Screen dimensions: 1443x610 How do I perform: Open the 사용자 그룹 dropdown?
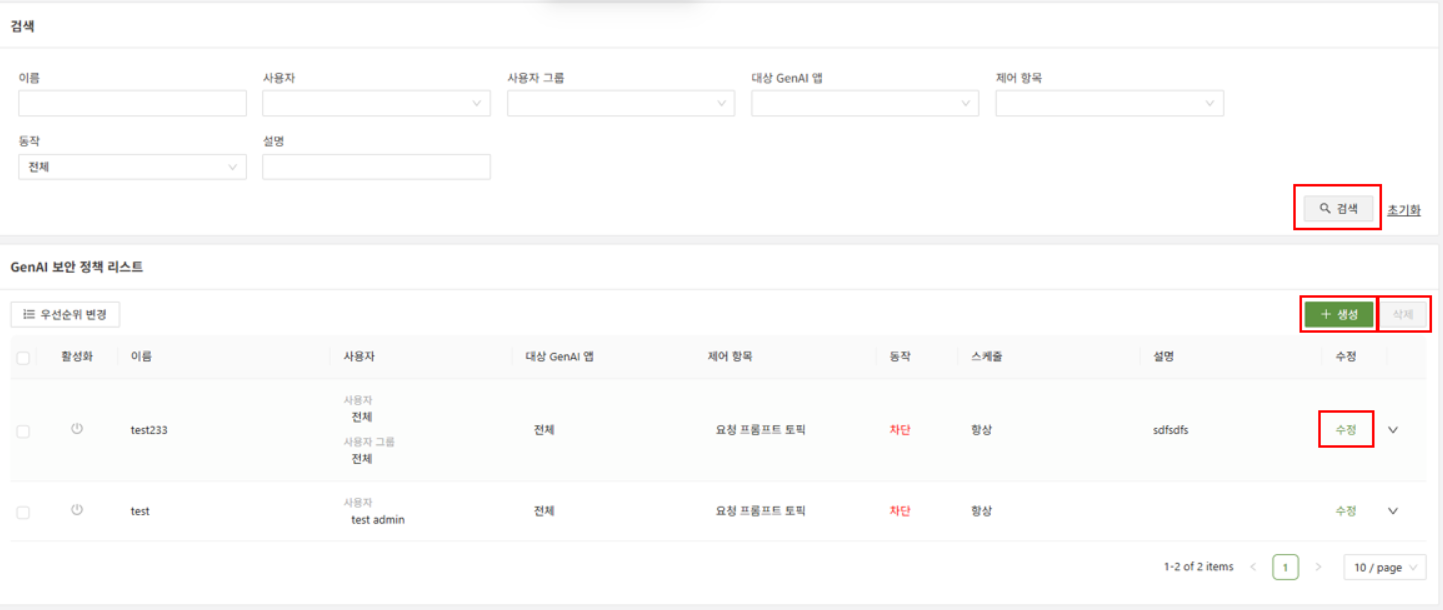(620, 103)
